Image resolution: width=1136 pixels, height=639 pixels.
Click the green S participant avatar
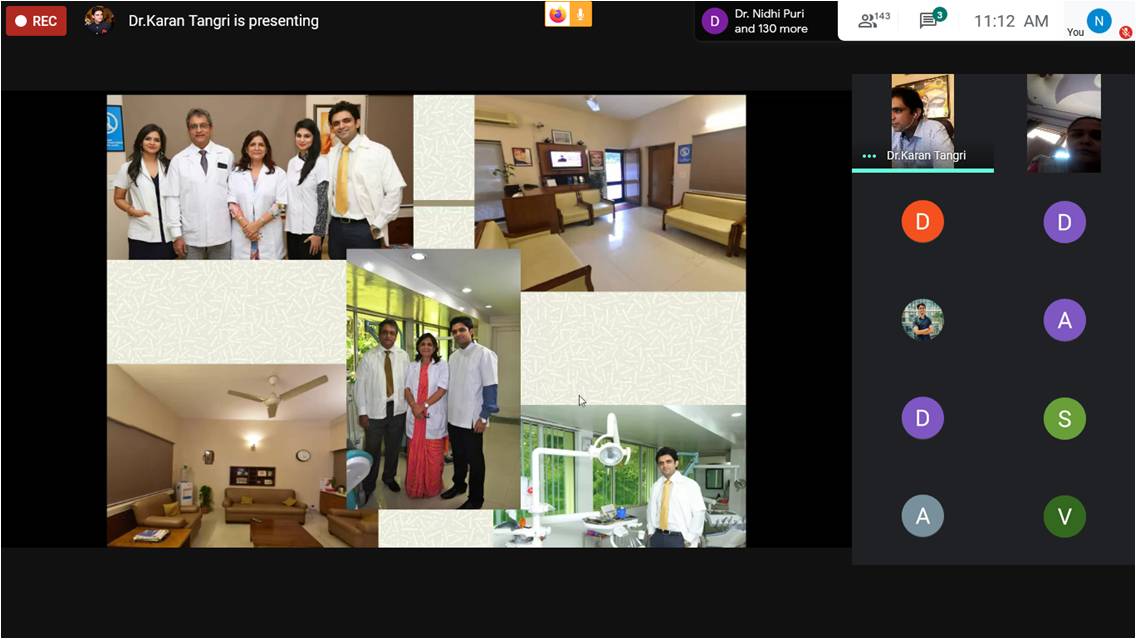pyautogui.click(x=1064, y=419)
